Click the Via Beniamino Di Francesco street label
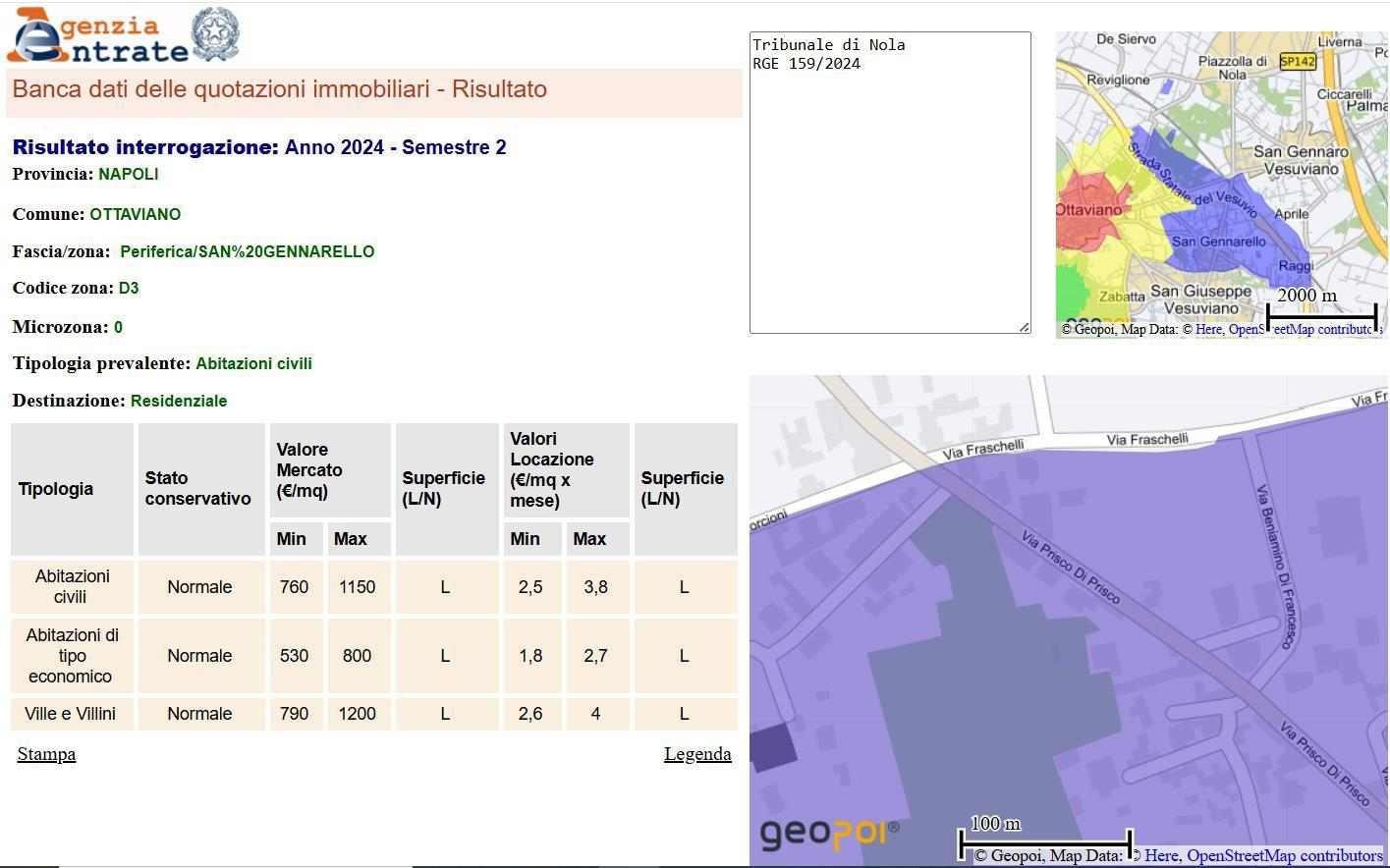The width and height of the screenshot is (1390, 868). pos(1275,566)
